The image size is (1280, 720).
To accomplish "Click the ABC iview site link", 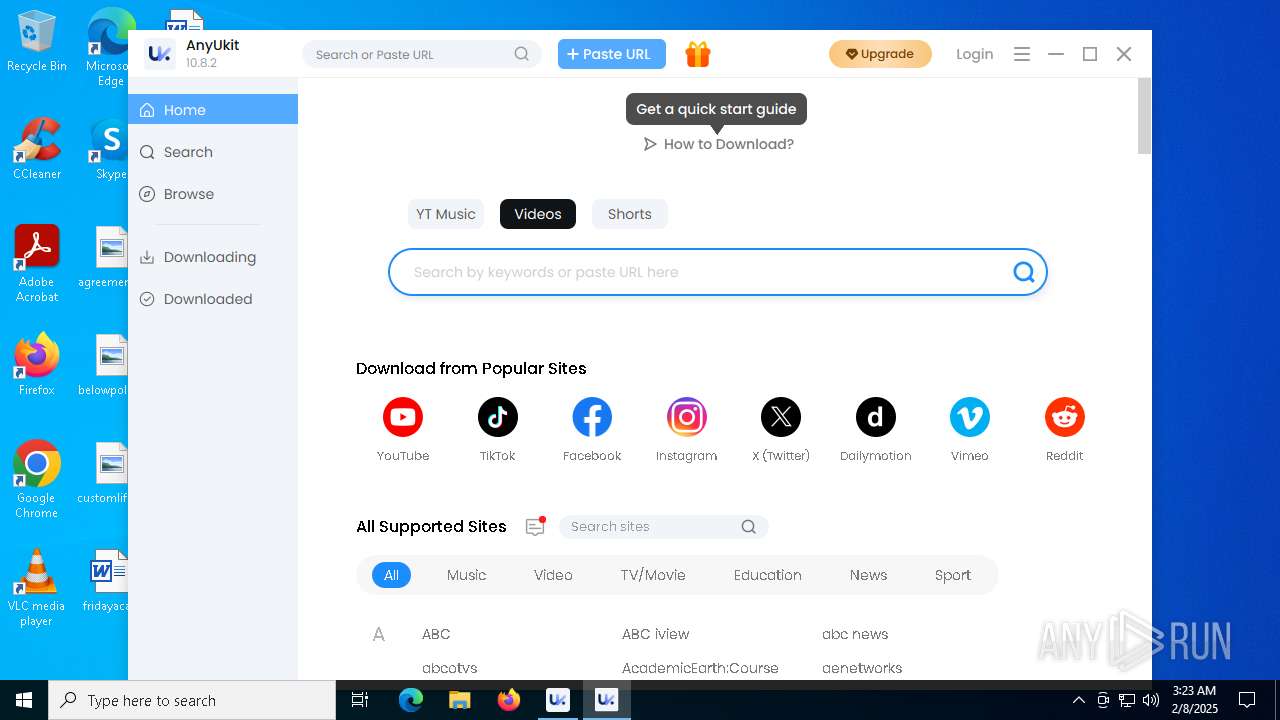I will click(655, 634).
